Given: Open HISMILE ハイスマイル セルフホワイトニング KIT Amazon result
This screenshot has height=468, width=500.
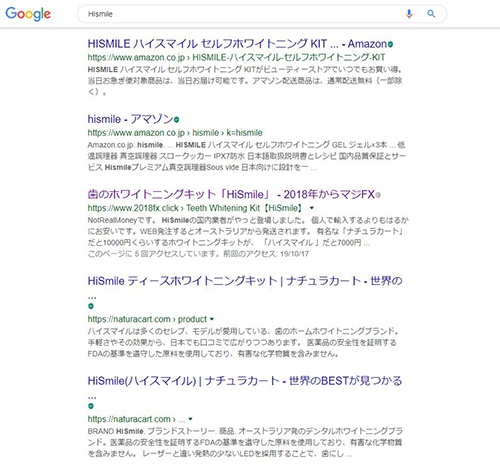Looking at the screenshot, I should [237, 44].
